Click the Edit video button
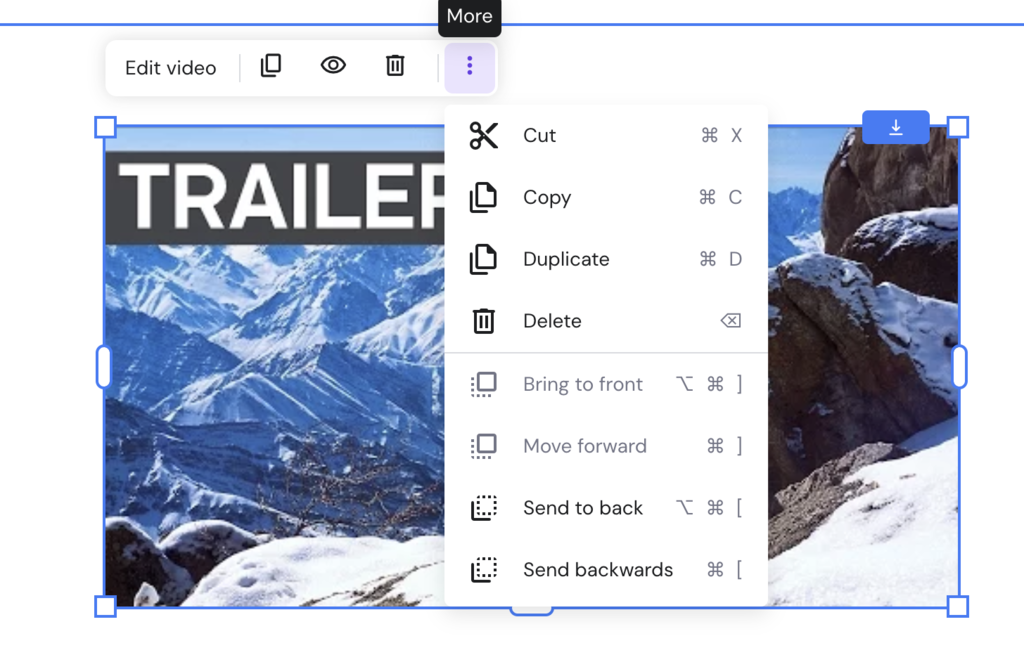Image resolution: width=1024 pixels, height=655 pixels. [170, 67]
